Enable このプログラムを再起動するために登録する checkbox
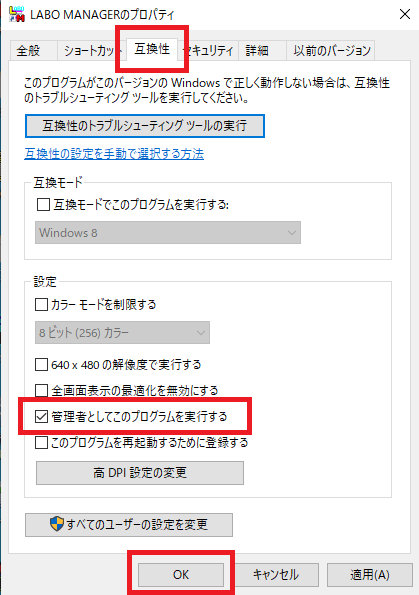Screen dimensions: 419x595 41,442
